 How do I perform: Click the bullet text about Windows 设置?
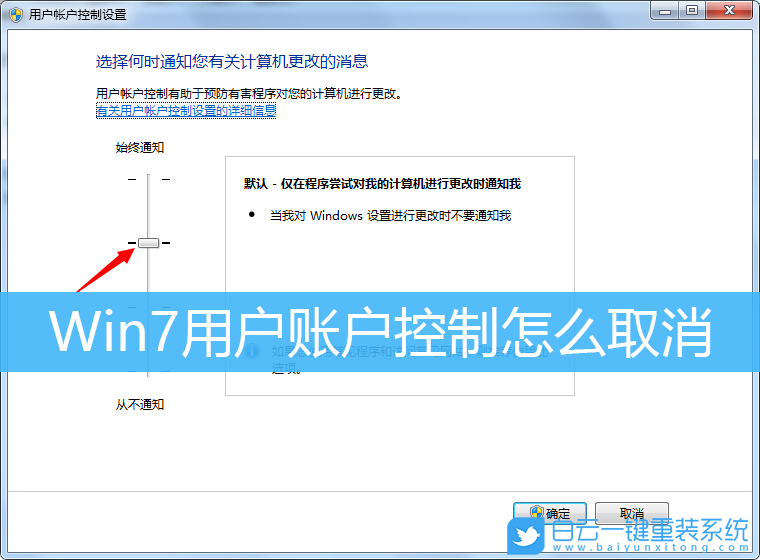pos(390,215)
